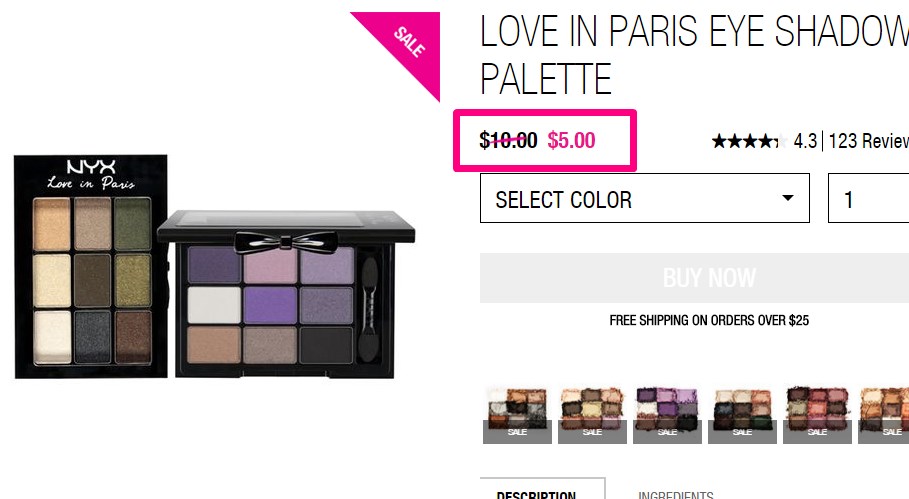Screen dimensions: 909x499
Task: Switch to the INGREDIENTS tab
Action: tap(675, 494)
